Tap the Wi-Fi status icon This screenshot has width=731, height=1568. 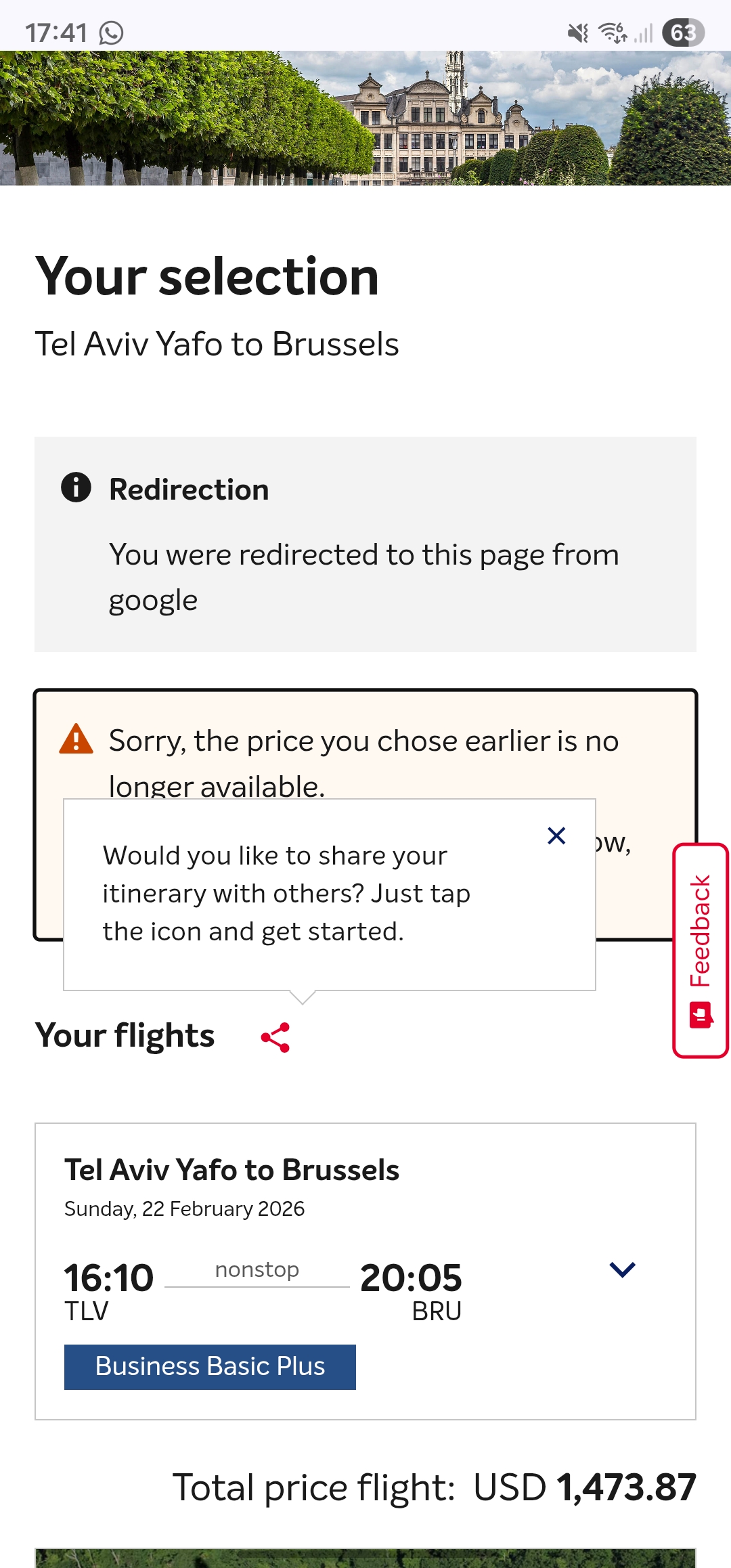(x=613, y=32)
